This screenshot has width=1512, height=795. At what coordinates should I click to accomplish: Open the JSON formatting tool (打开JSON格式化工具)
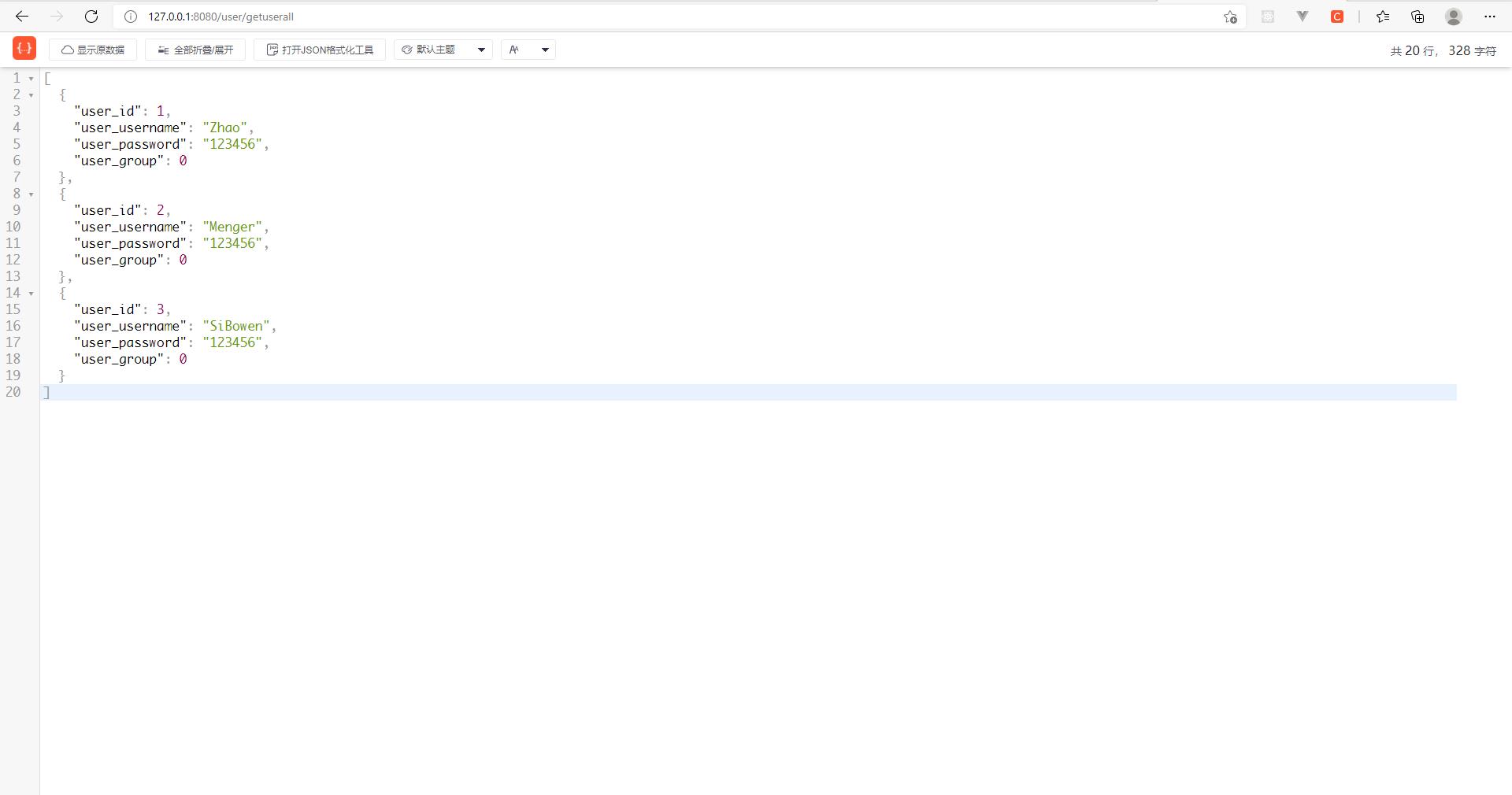click(320, 50)
